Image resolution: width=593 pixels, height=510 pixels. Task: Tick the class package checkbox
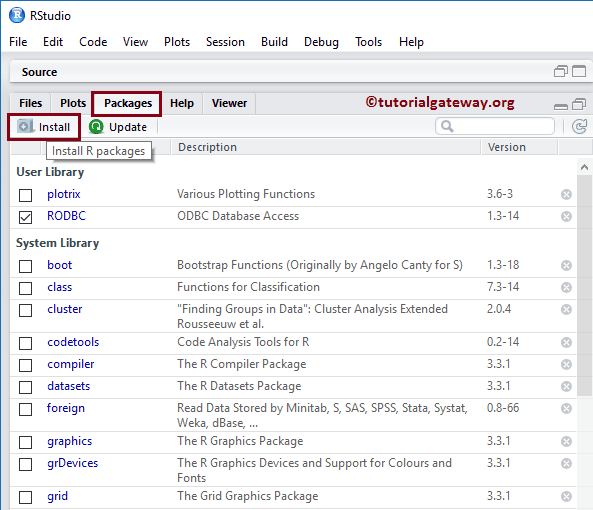(25, 288)
